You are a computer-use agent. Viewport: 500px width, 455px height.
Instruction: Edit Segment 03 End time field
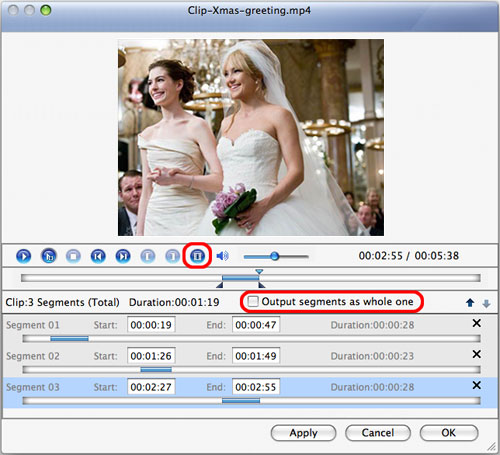click(x=256, y=387)
